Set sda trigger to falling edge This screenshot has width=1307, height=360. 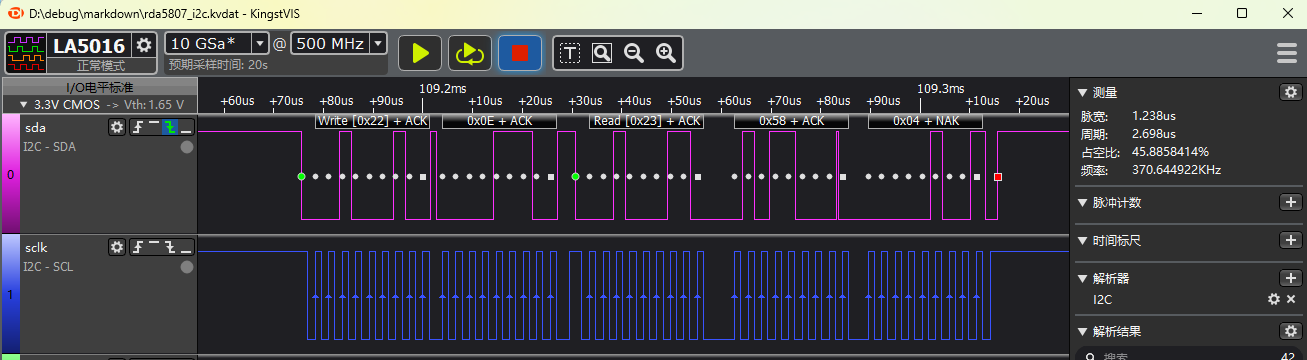170,127
